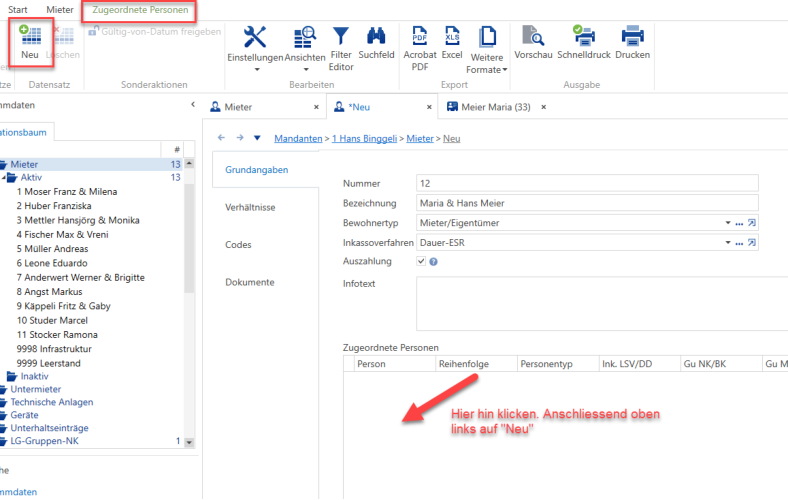Click into the Bezeichnung field
Viewport: 788px width, 500px height.
(x=587, y=203)
